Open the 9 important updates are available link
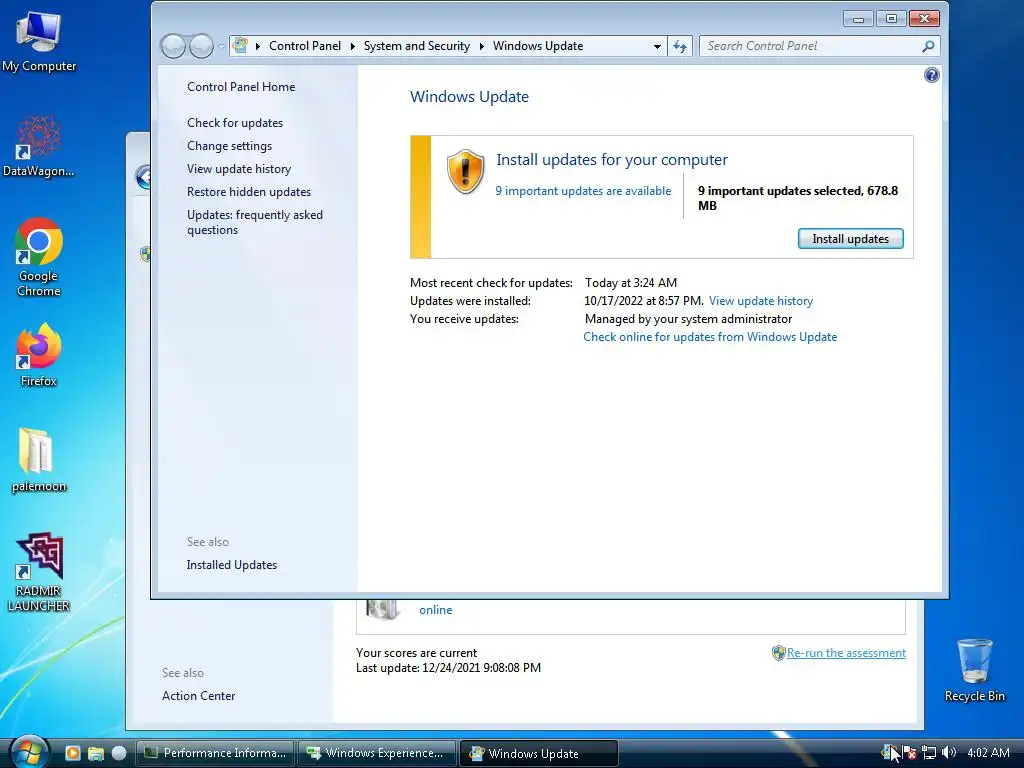Screen dimensions: 1024x768 [583, 191]
